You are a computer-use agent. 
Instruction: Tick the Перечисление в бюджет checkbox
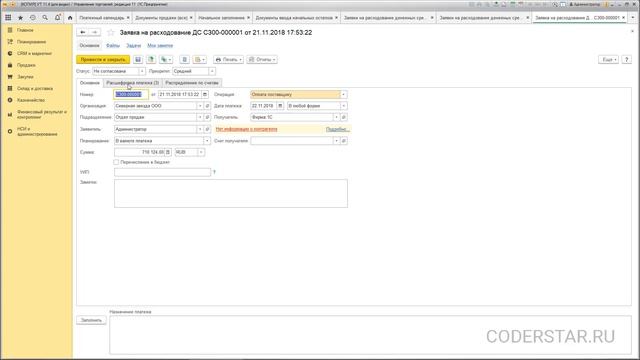(x=116, y=162)
